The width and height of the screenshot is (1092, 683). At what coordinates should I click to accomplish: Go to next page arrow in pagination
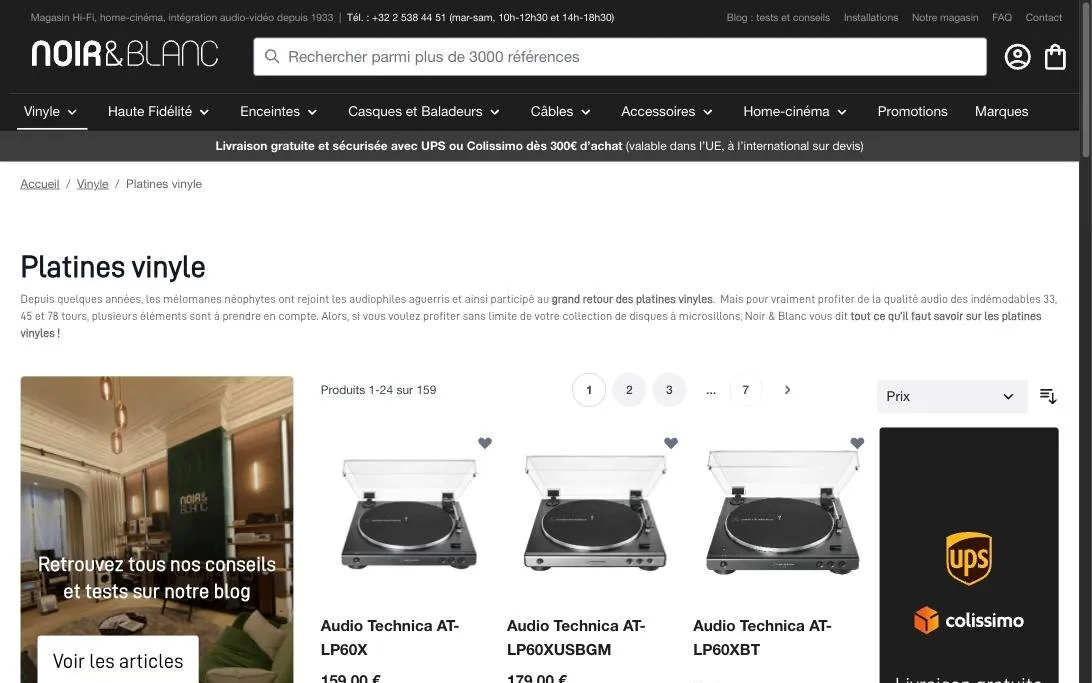pos(787,390)
